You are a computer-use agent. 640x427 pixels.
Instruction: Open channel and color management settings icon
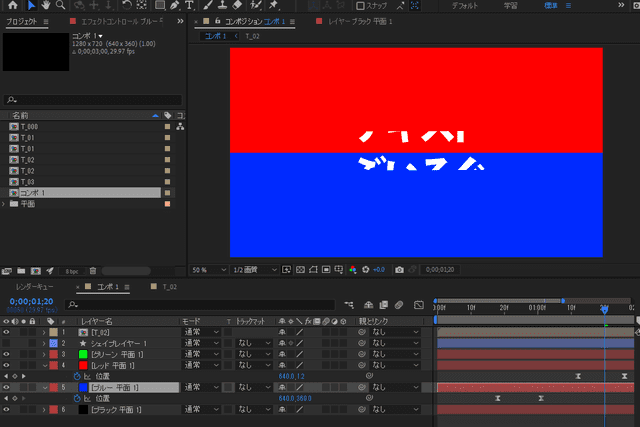[353, 270]
